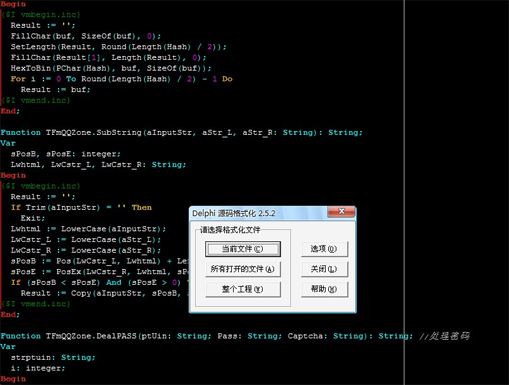Click the 'Function TFmQQZone.DealPASS' declaration
Image resolution: width=509 pixels, height=385 pixels.
207,336
